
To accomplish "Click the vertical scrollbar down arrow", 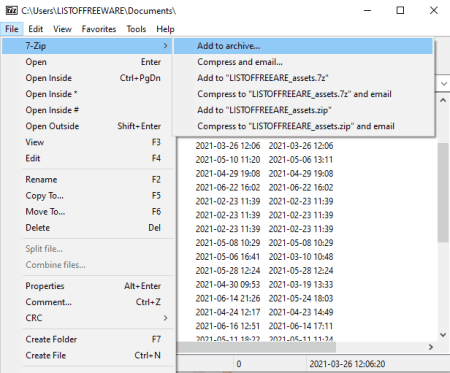I will (443, 335).
